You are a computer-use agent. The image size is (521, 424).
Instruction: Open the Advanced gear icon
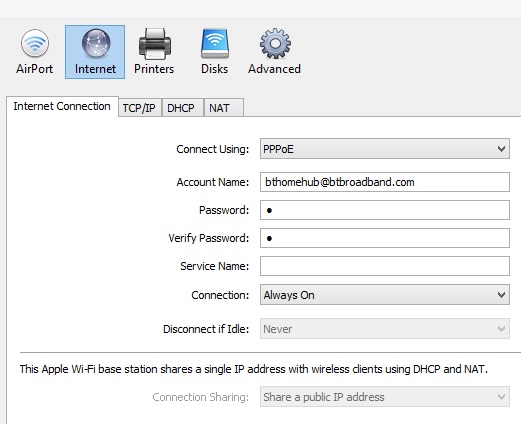tap(274, 52)
